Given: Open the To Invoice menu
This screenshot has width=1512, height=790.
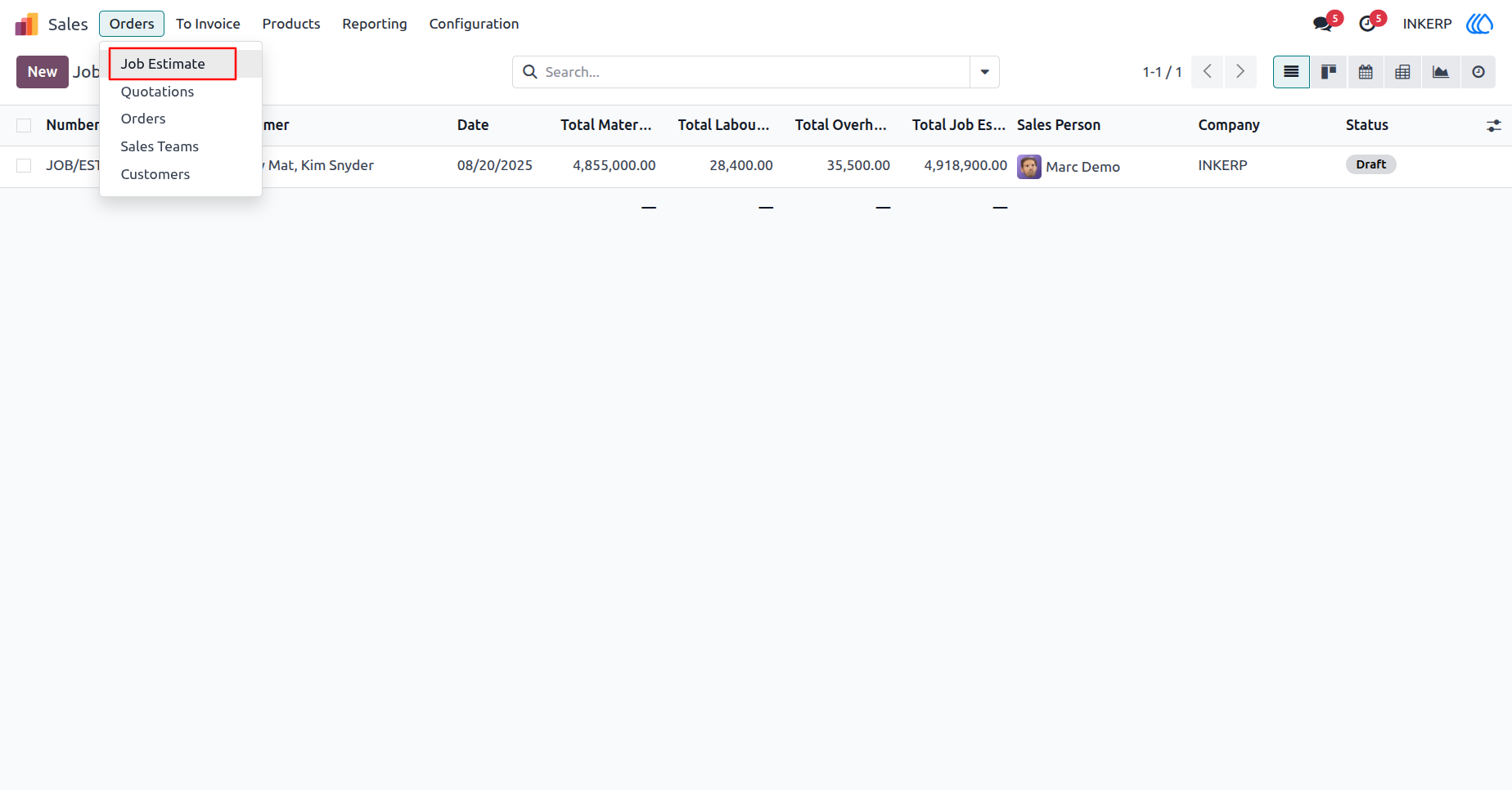Looking at the screenshot, I should [x=208, y=24].
